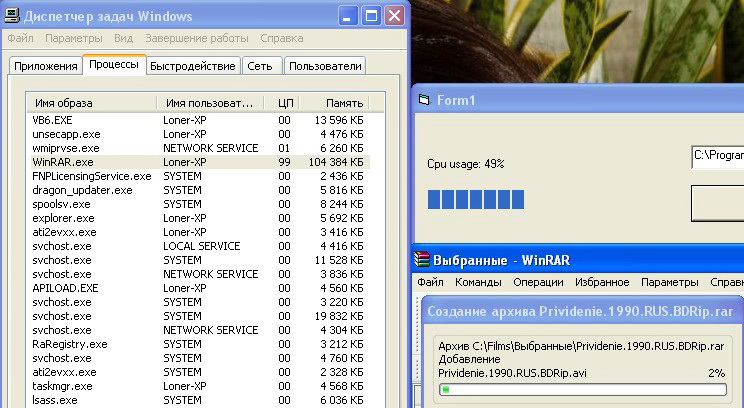This screenshot has width=744, height=408.
Task: Select the lsass.exe process row
Action: pyautogui.click(x=200, y=400)
